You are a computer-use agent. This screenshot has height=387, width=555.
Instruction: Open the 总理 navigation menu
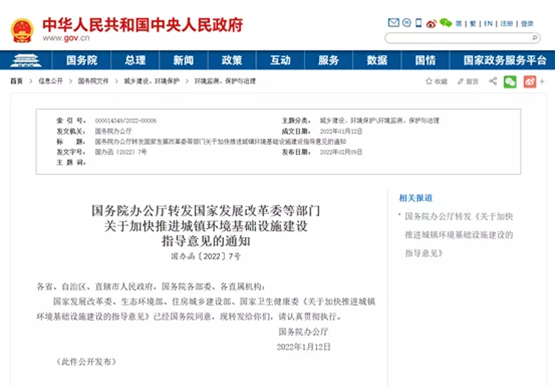tap(135, 60)
